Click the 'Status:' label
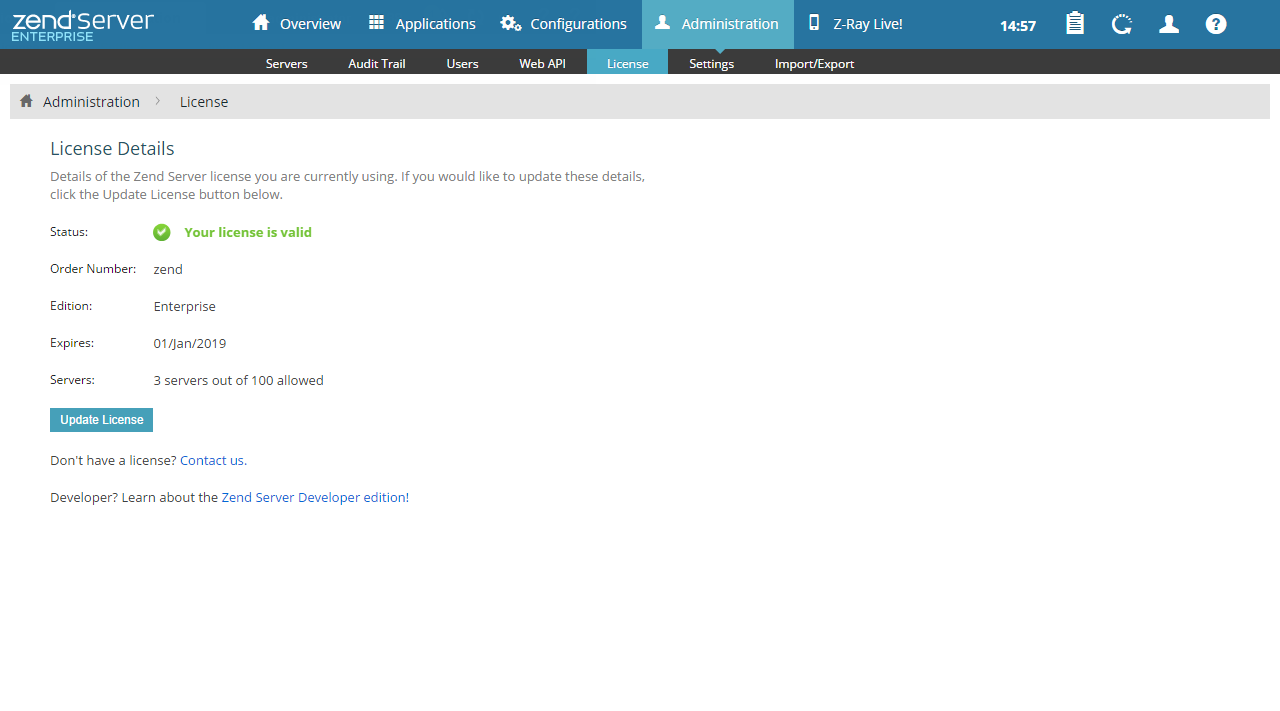 pos(69,232)
